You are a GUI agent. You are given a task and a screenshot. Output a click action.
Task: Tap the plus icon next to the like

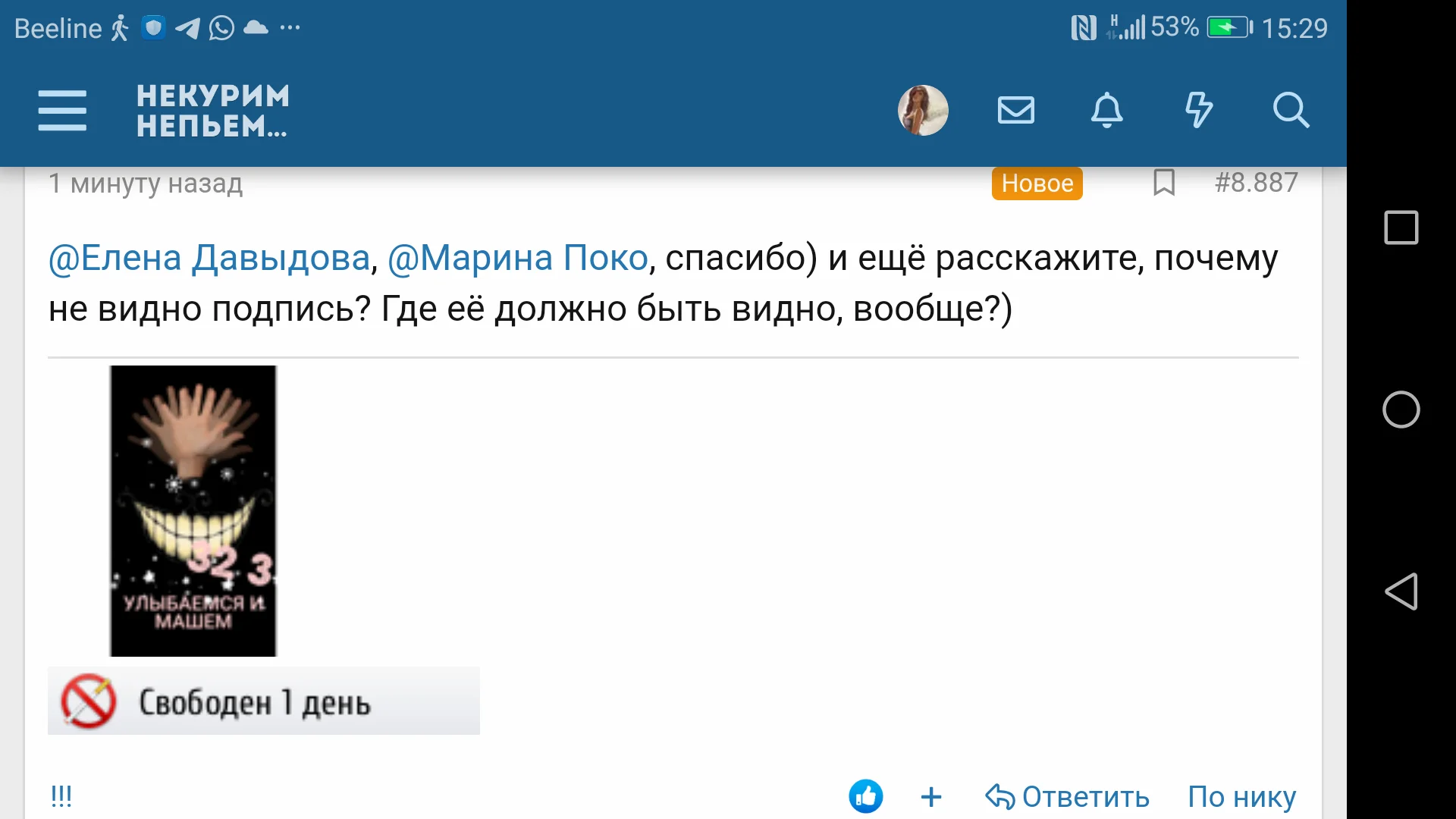point(931,797)
